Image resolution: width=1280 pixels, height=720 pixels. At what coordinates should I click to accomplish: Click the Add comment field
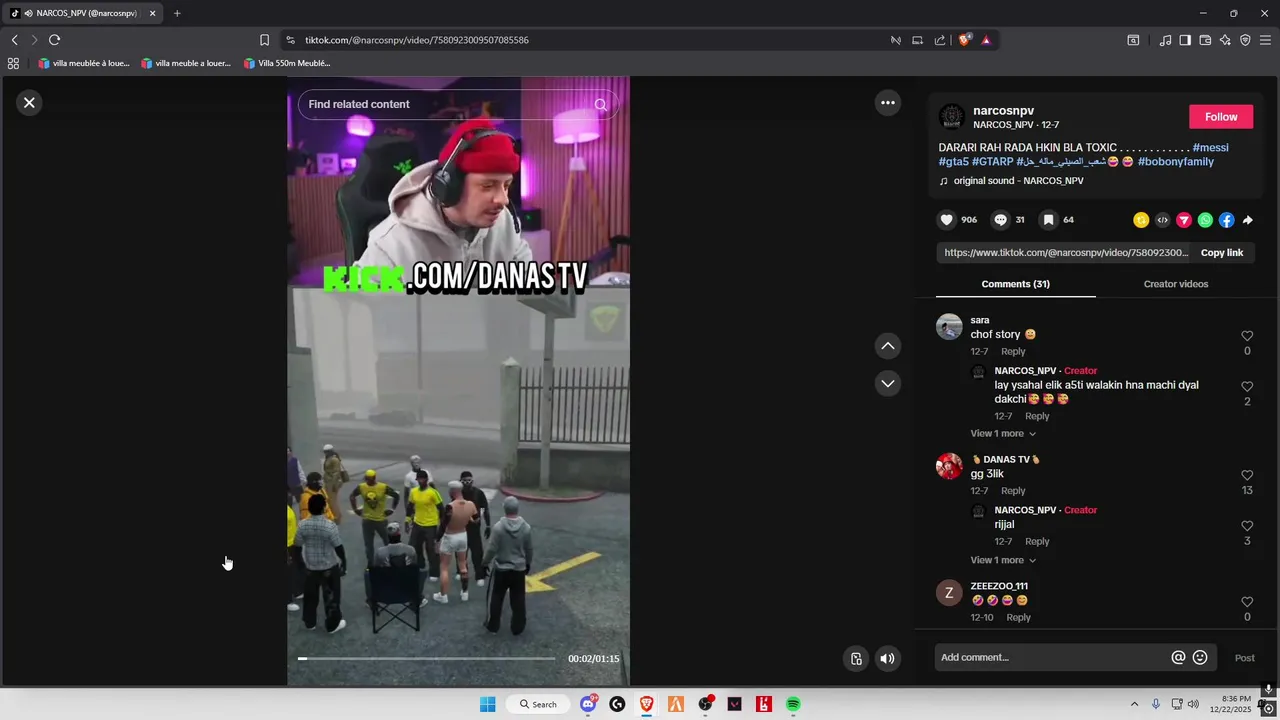point(1050,657)
